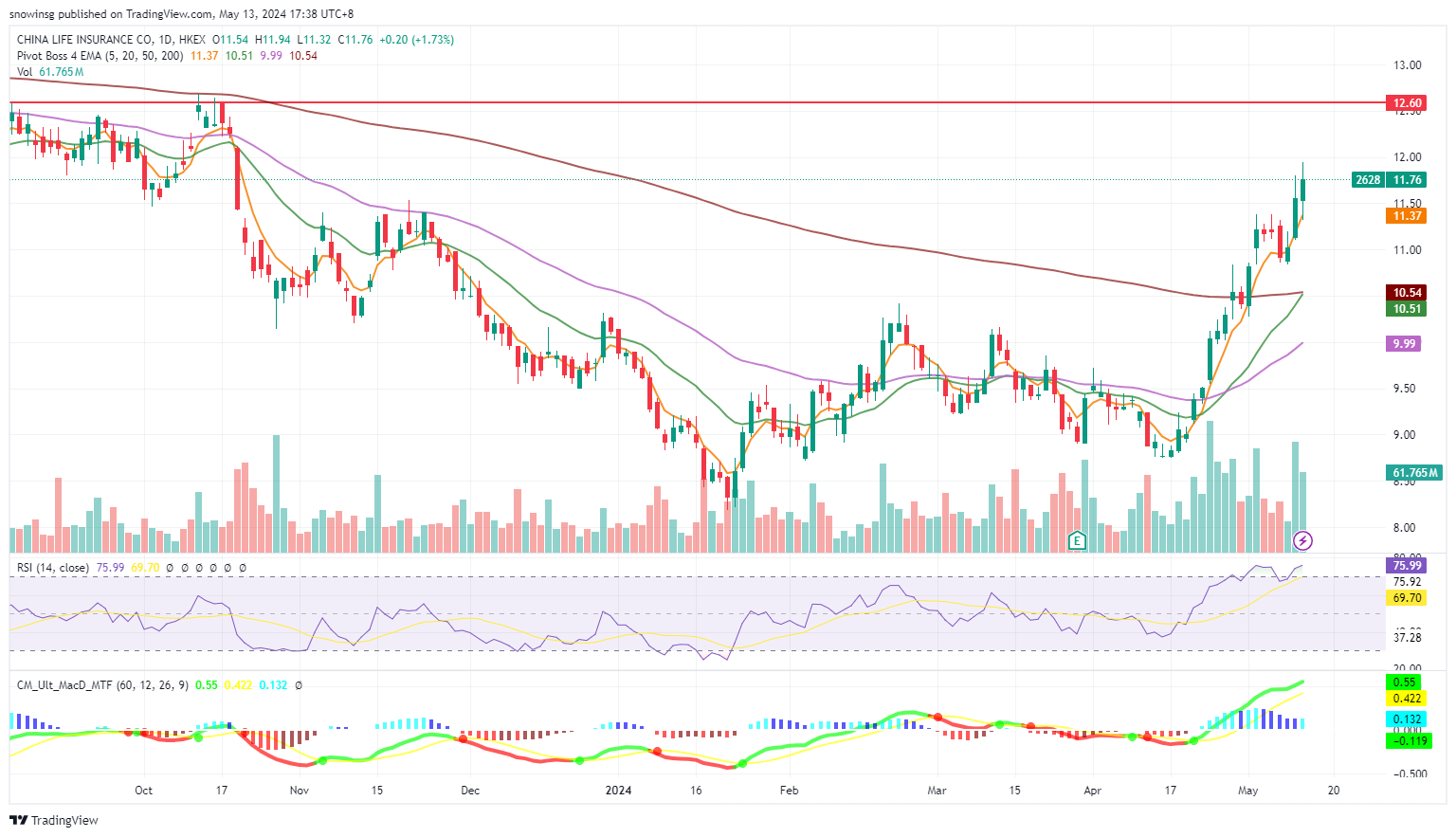
Task: Click the orange 11.37 EMA price tag
Action: click(x=1407, y=216)
